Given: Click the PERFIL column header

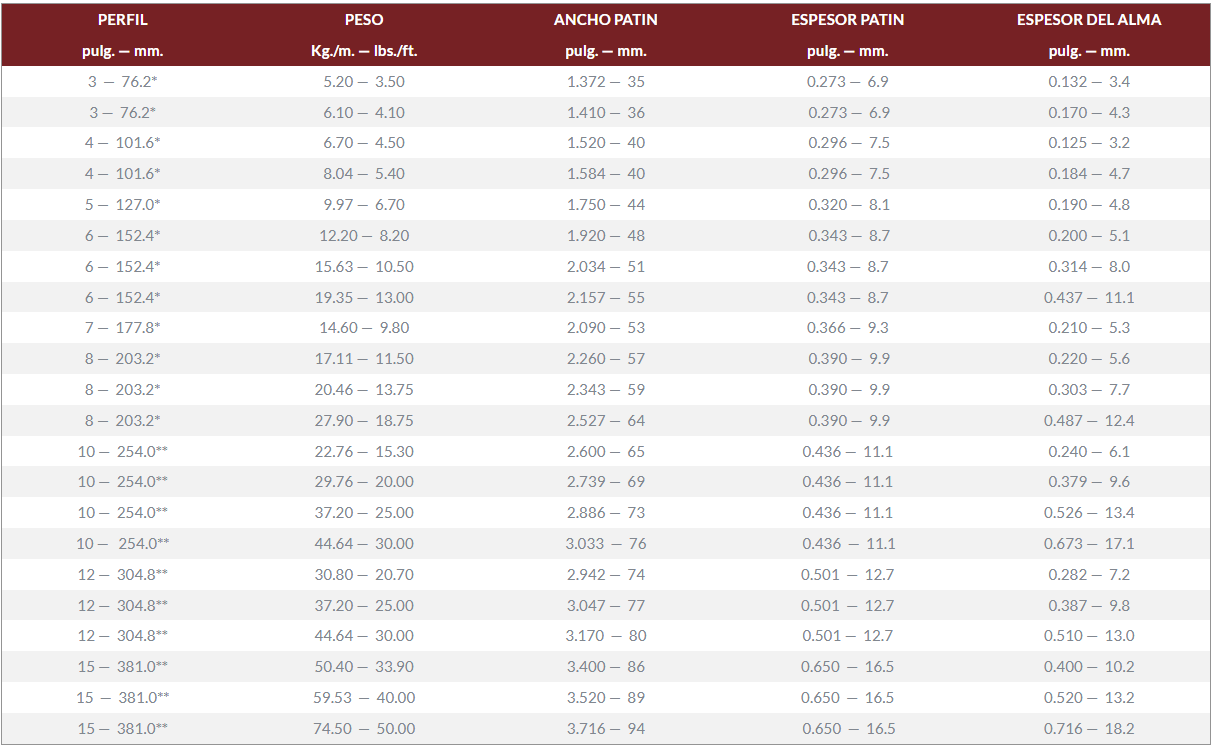Looking at the screenshot, I should [x=122, y=20].
